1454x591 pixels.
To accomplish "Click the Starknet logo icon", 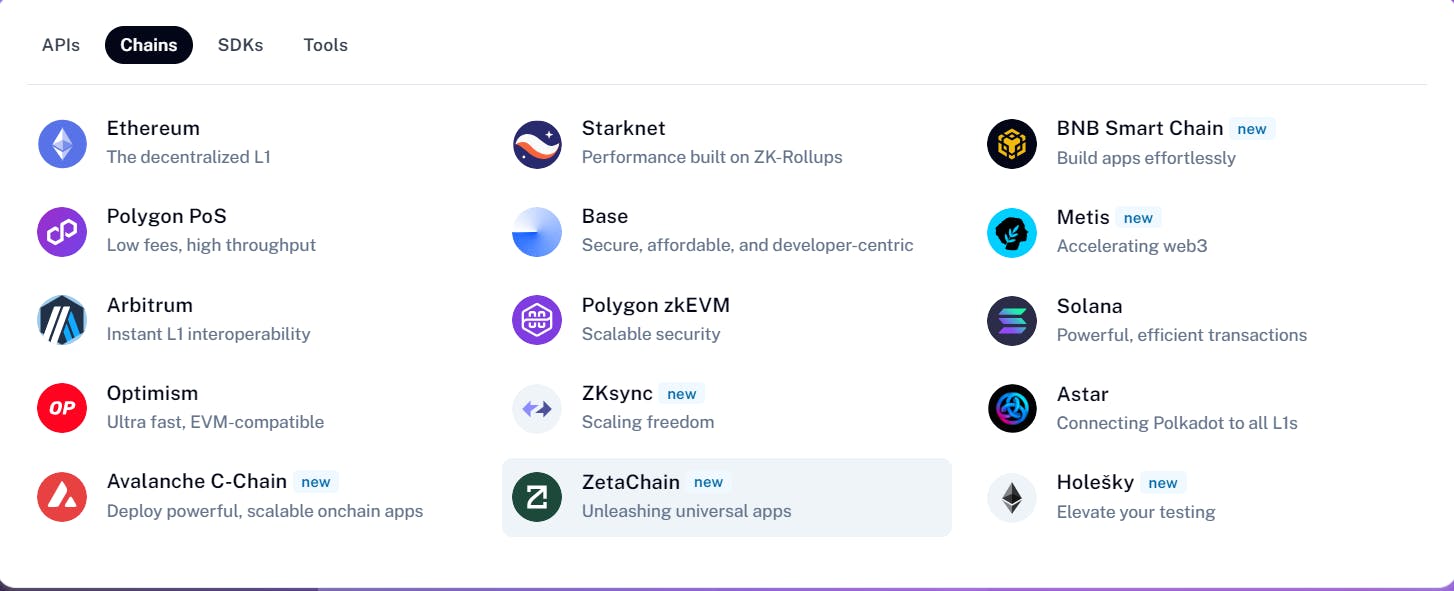I will (x=537, y=144).
